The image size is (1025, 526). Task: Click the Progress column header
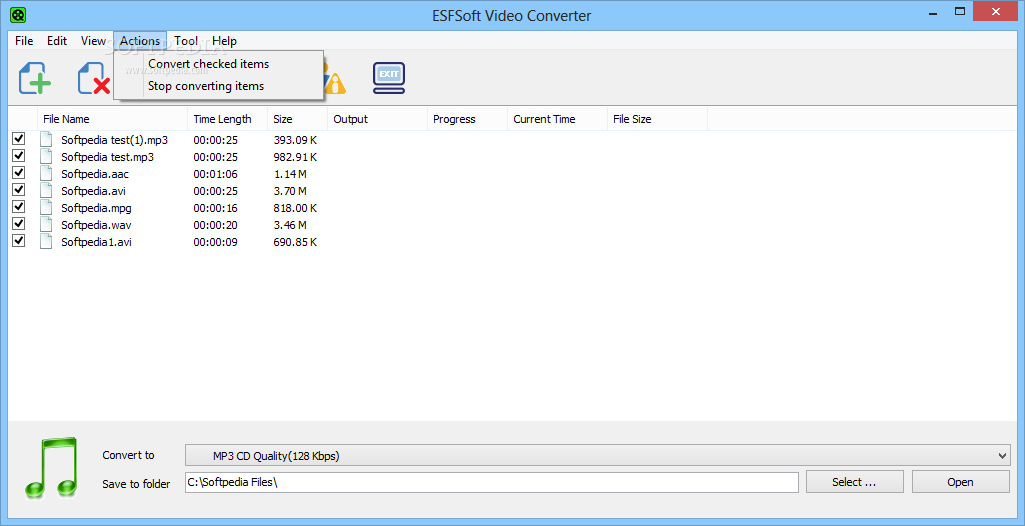467,119
